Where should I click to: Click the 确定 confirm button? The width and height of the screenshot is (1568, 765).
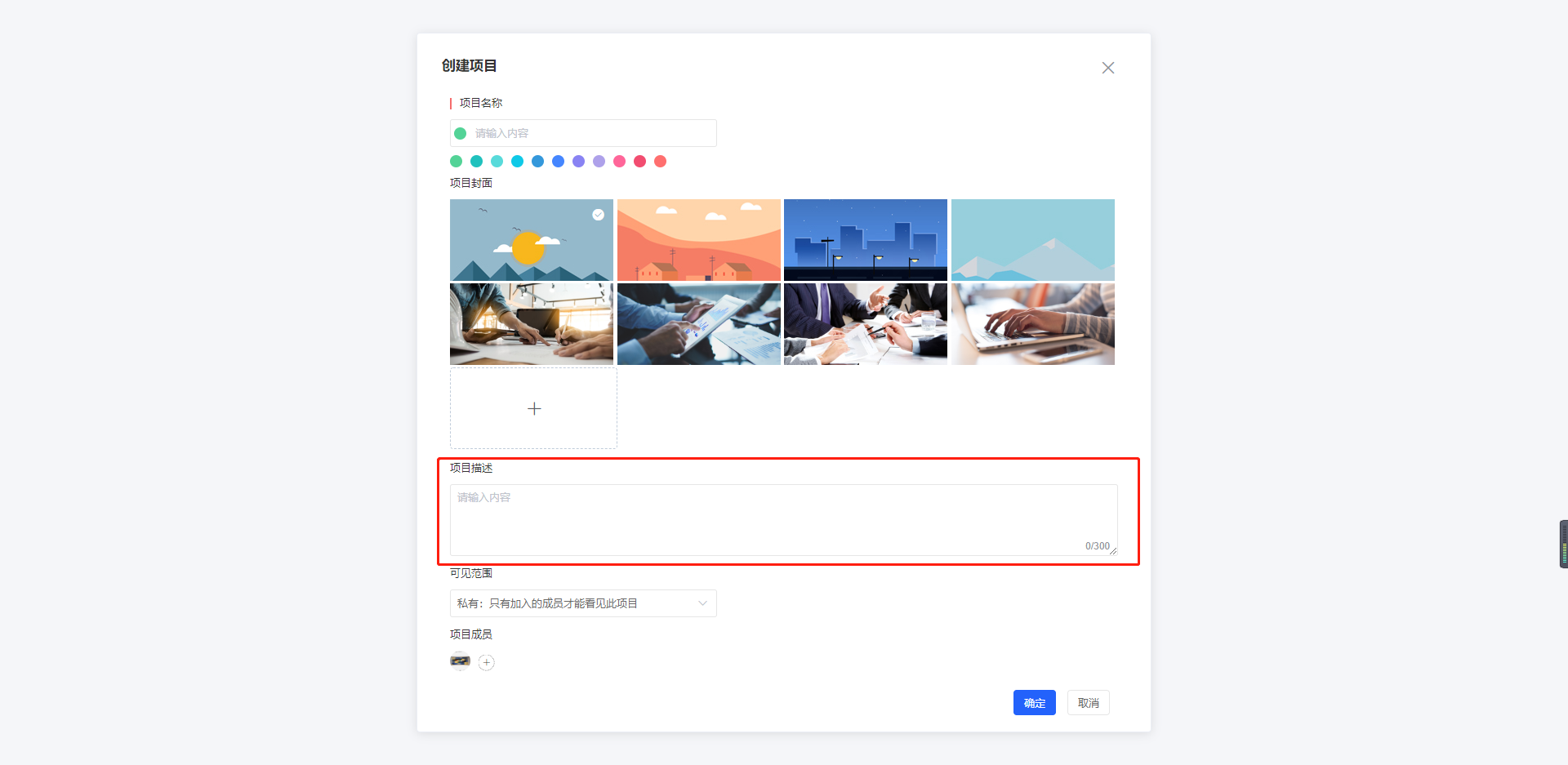(x=1035, y=703)
